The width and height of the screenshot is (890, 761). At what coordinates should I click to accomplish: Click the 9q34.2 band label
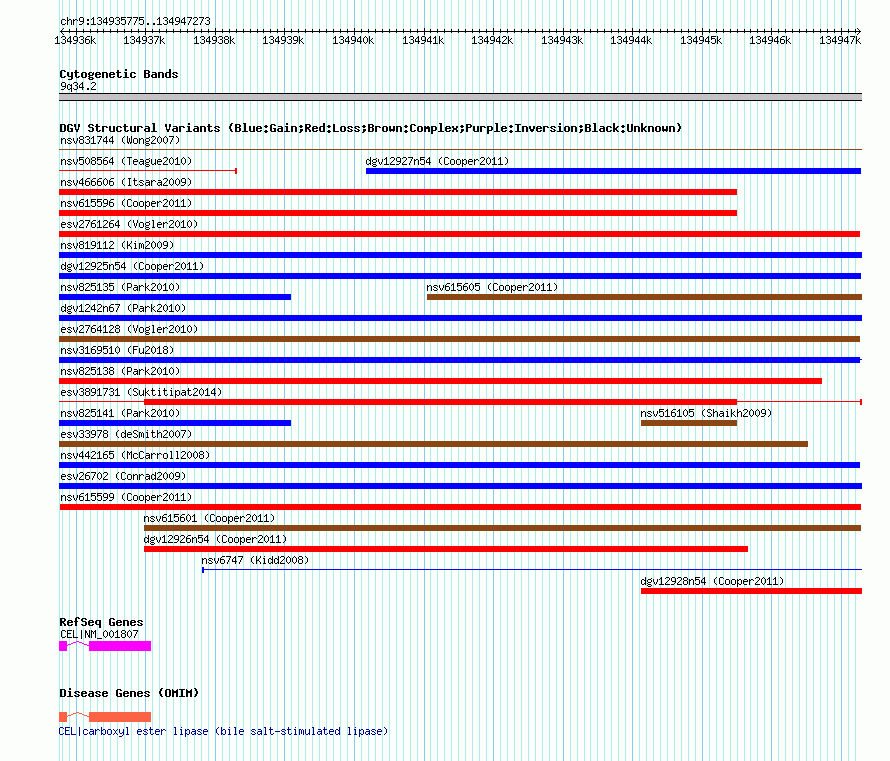[78, 86]
